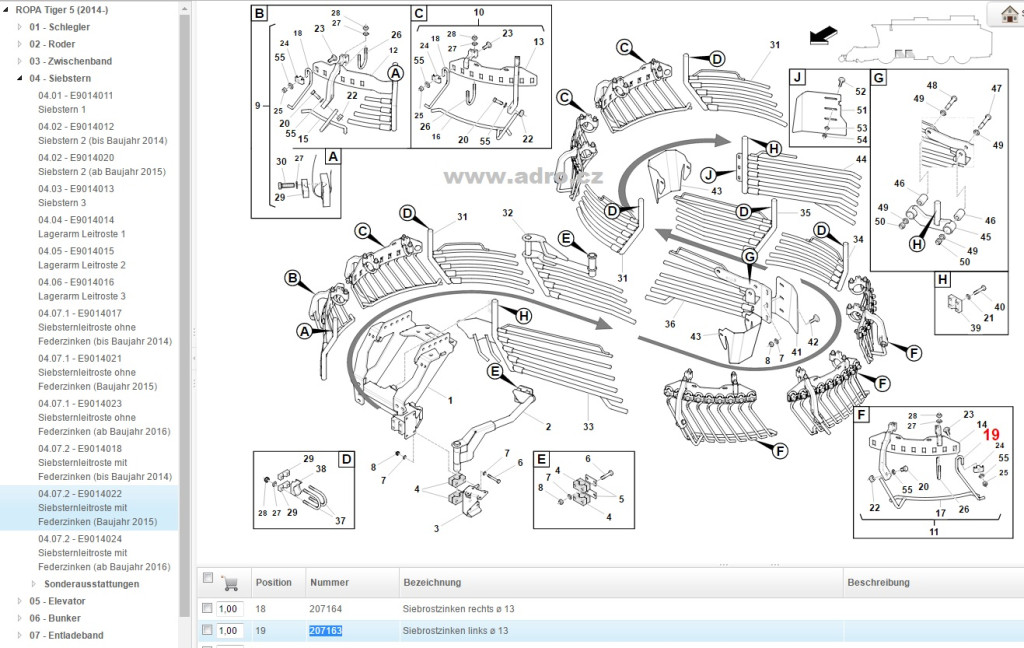Click 'Siebrostzinken rechts ø 13' description

(458, 609)
